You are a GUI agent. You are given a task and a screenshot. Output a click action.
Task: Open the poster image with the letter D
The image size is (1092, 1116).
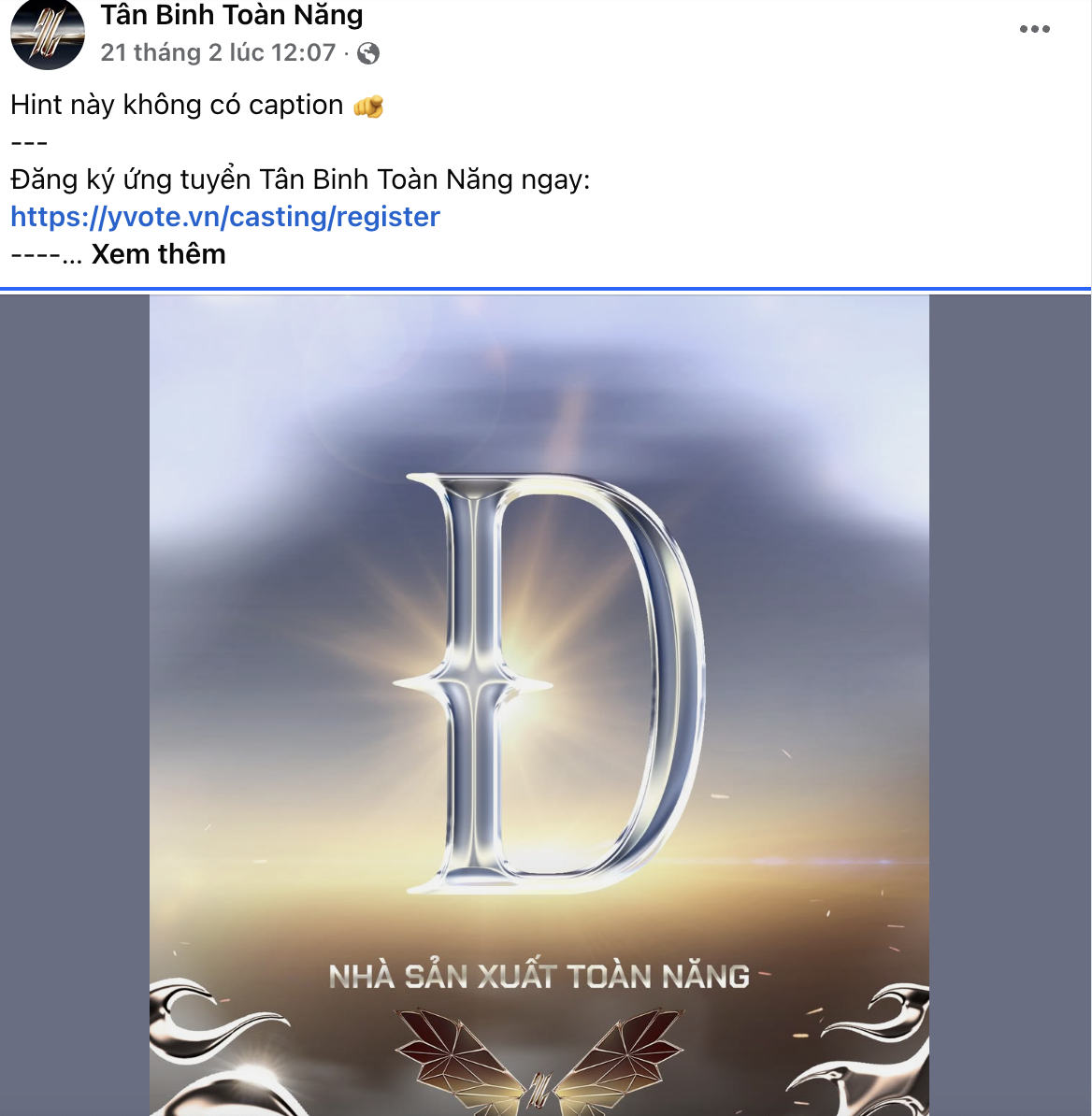(x=539, y=706)
